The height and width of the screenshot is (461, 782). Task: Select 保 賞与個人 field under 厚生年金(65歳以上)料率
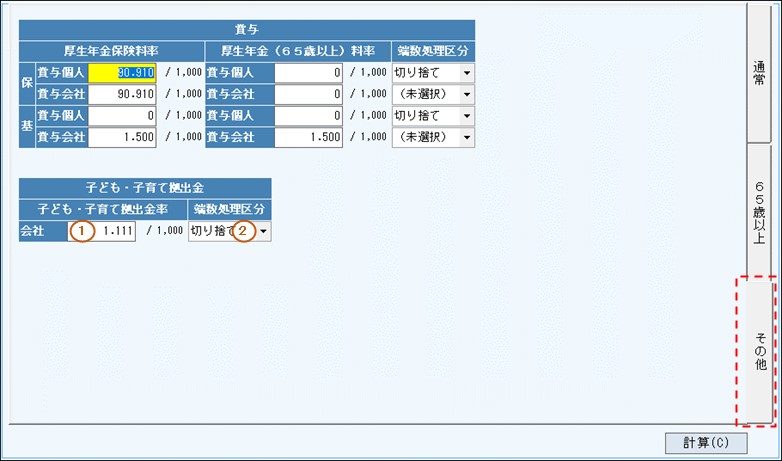pyautogui.click(x=309, y=73)
